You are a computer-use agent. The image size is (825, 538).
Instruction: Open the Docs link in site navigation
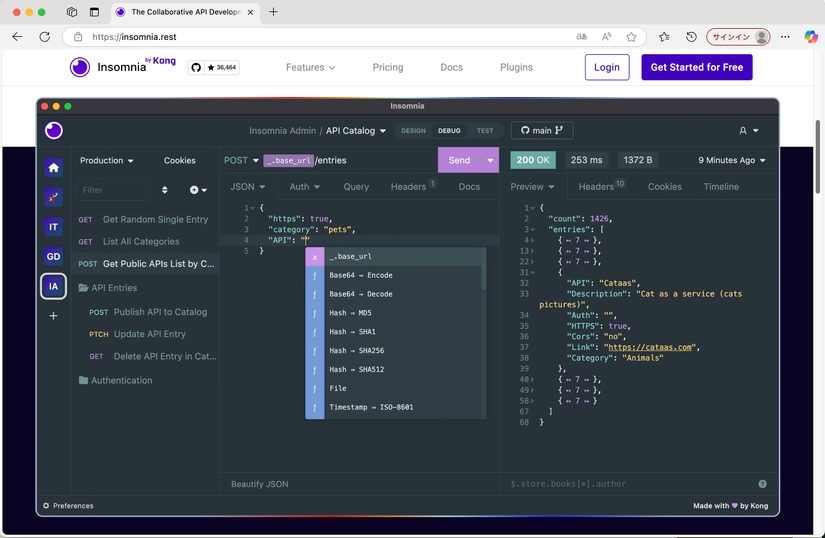pos(451,67)
